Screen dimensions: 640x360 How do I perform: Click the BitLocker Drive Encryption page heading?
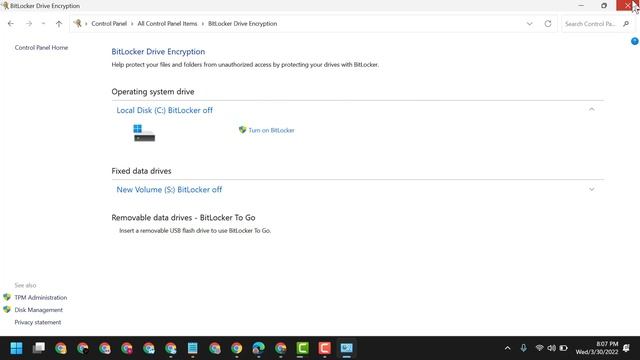158,52
